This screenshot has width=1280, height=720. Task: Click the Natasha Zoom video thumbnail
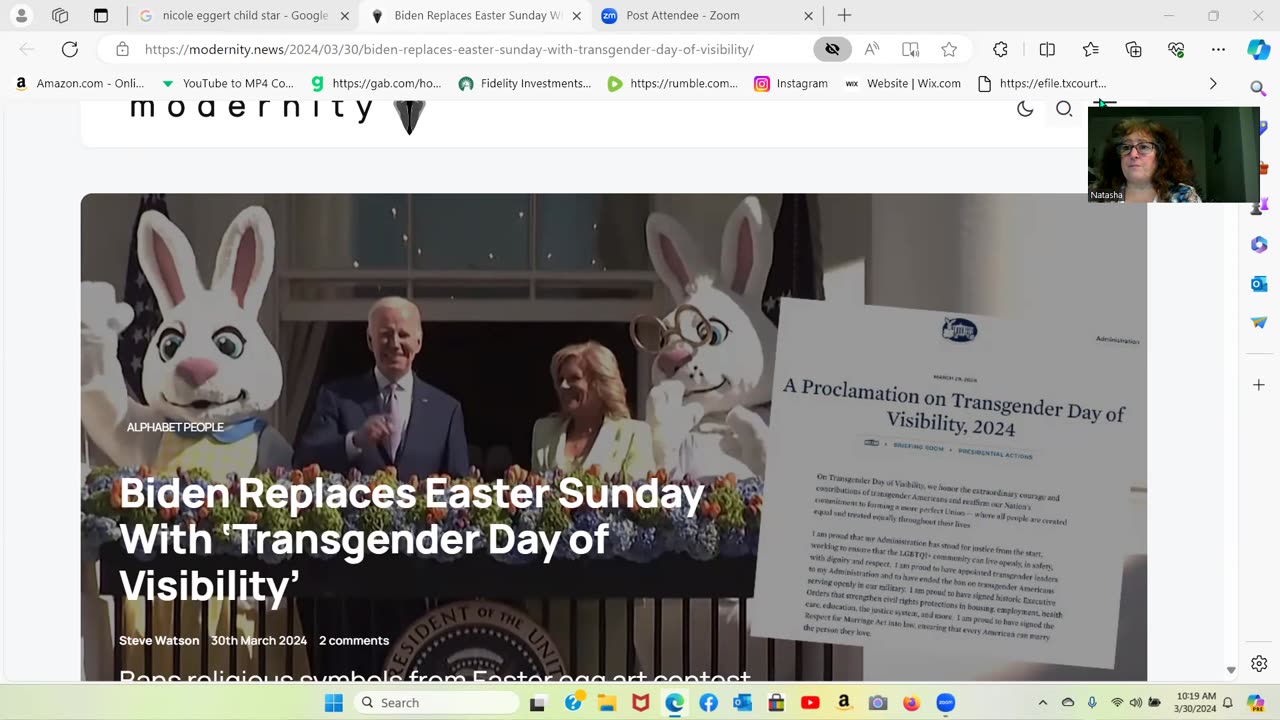pos(1174,155)
